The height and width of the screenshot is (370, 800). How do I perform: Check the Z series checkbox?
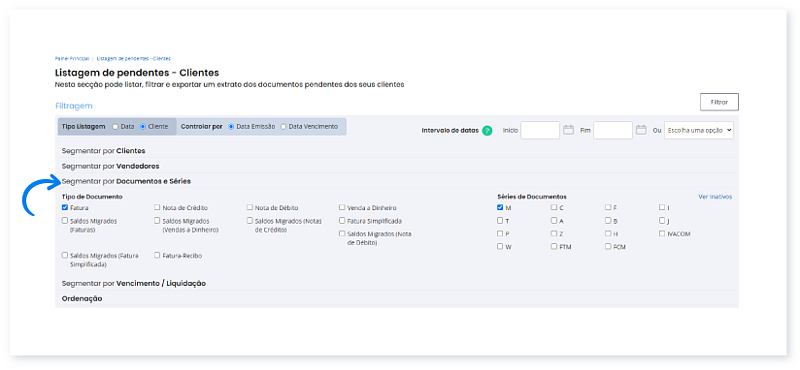[x=554, y=234]
